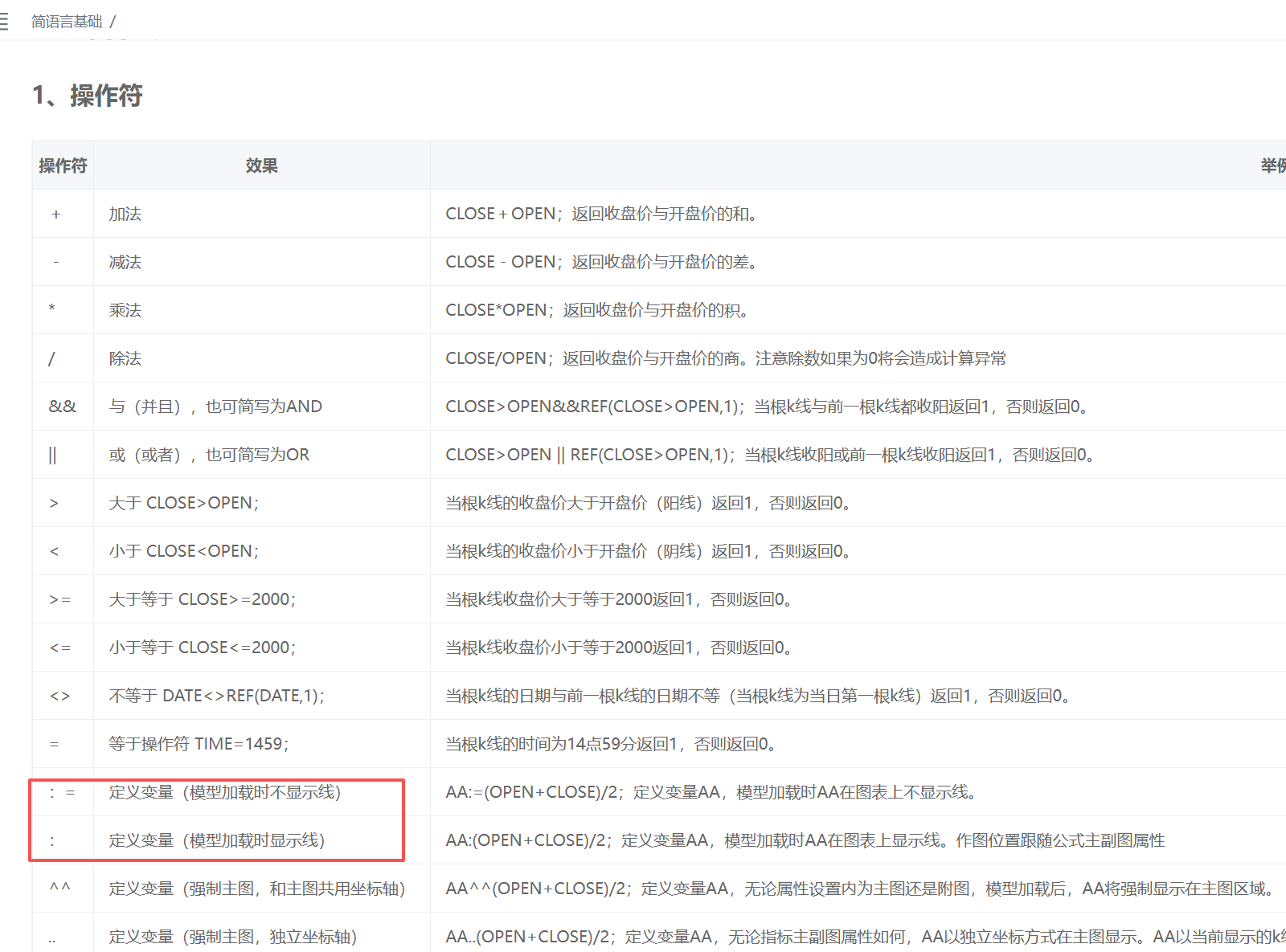Click the 小于等于 CLOSE<=2000; cell

(203, 648)
